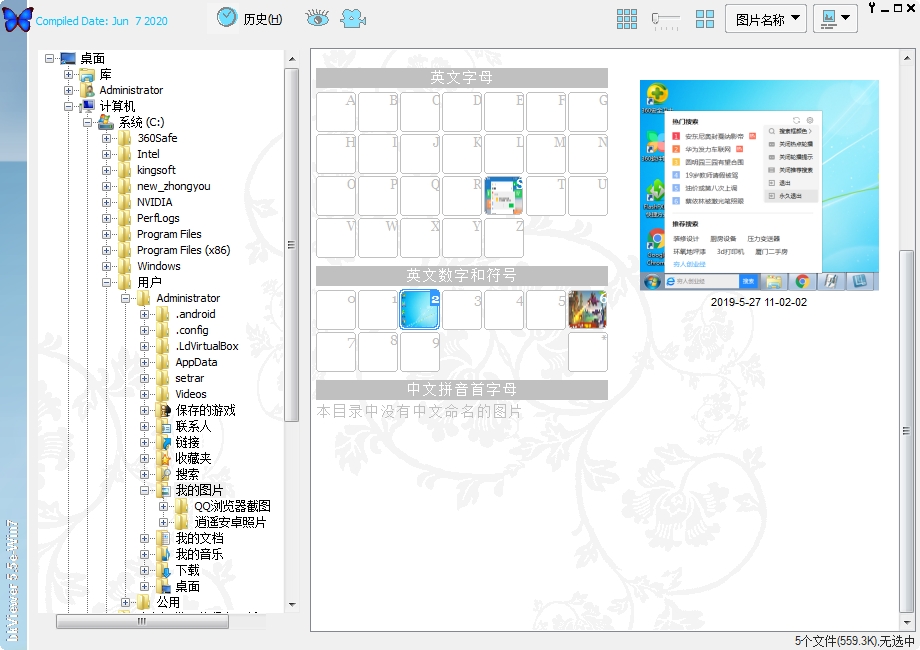Click the 联系人 contacts folder icon
The height and width of the screenshot is (650, 920).
[x=164, y=426]
